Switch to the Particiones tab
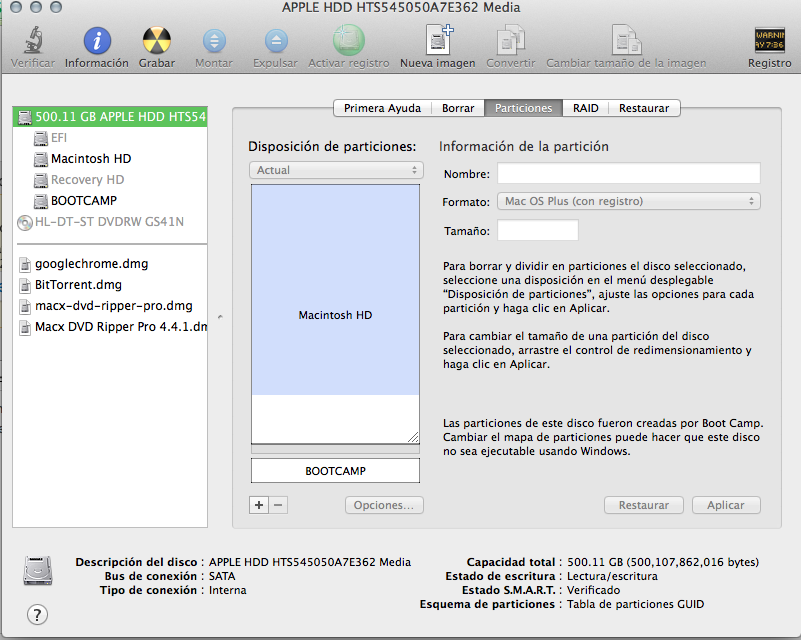Image resolution: width=801 pixels, height=640 pixels. coord(523,108)
